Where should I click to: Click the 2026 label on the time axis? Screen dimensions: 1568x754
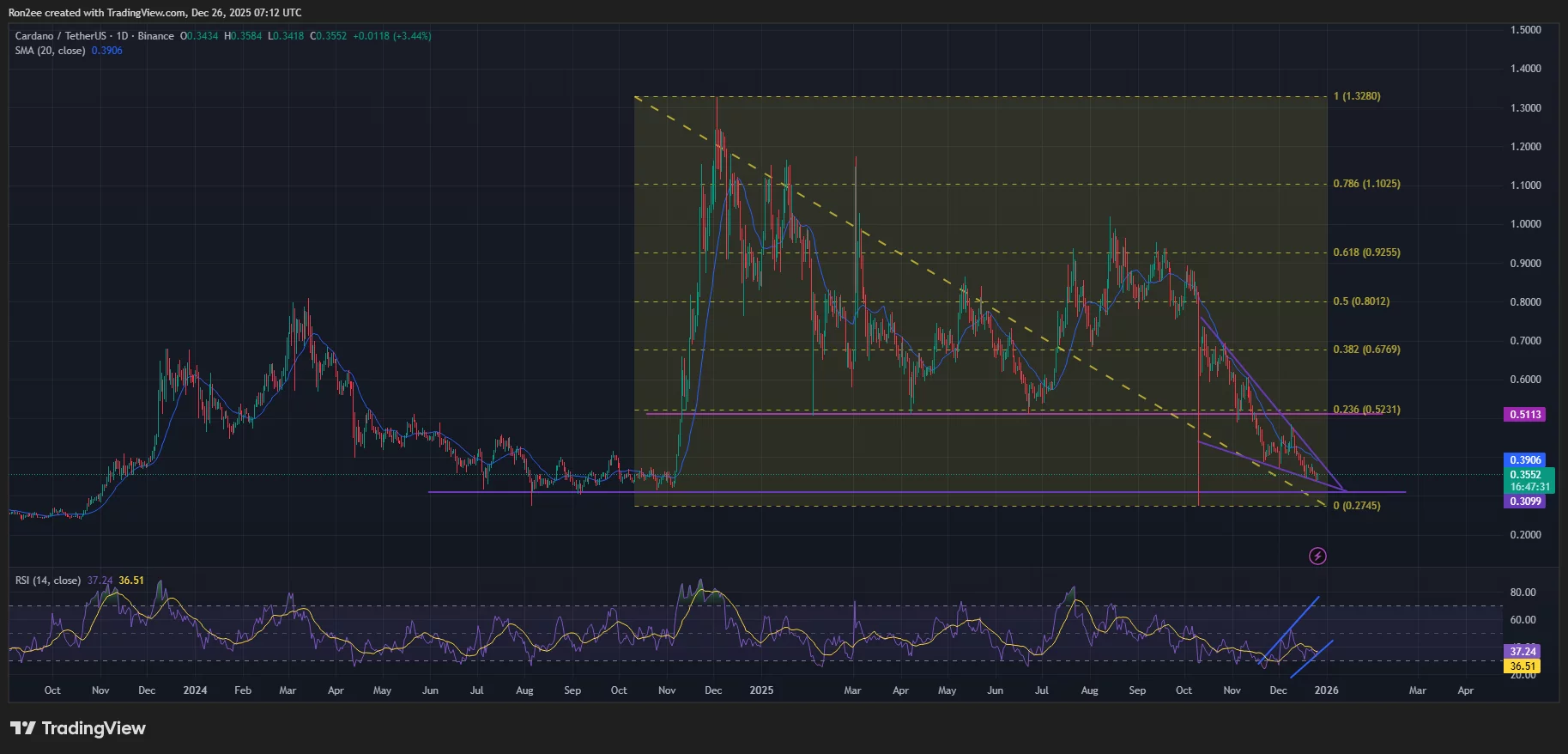(1326, 690)
